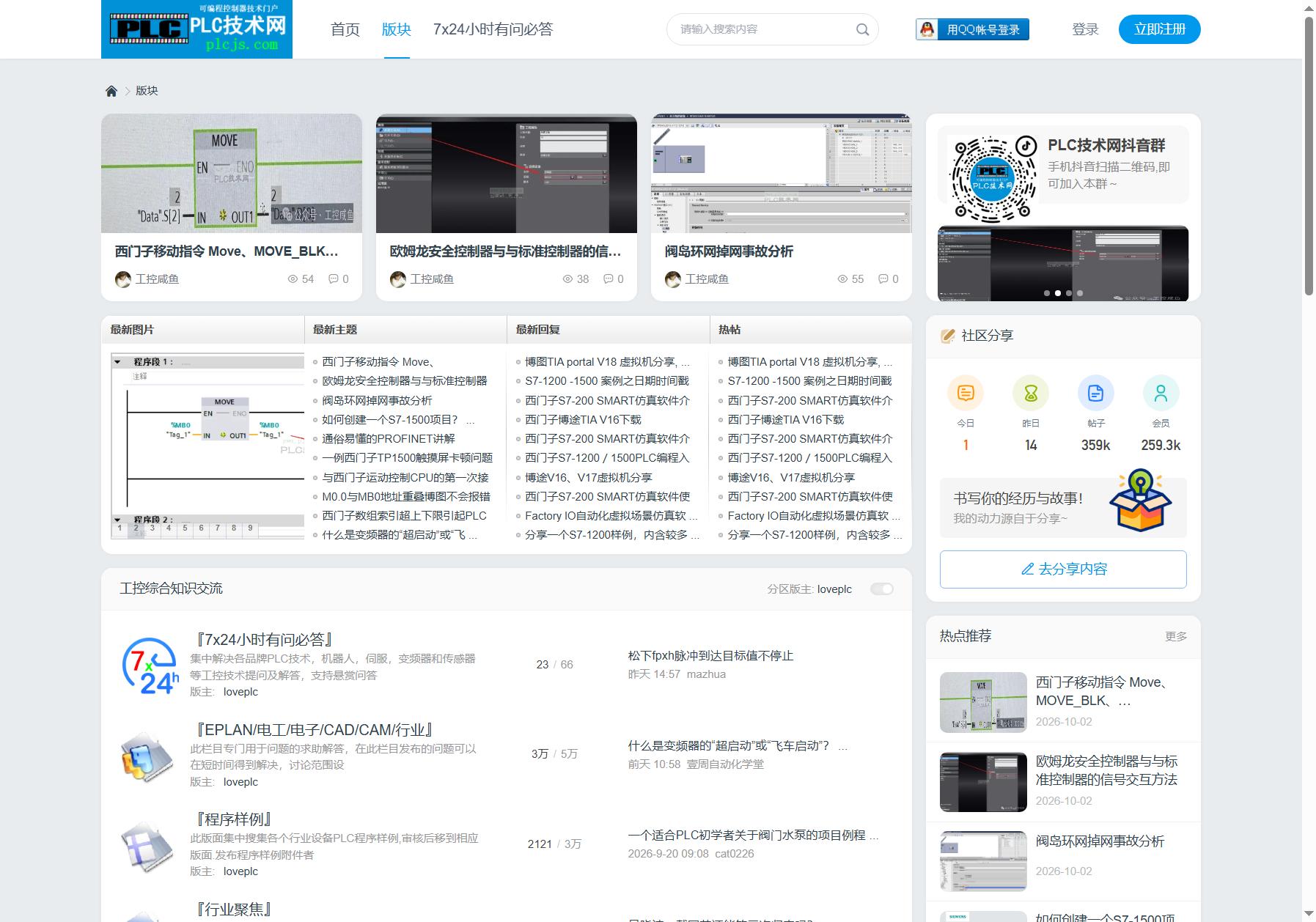Open the 阀岛环网掉网事故分析 thumbnail in 热点推荐
The height and width of the screenshot is (922, 1316).
pos(983,861)
